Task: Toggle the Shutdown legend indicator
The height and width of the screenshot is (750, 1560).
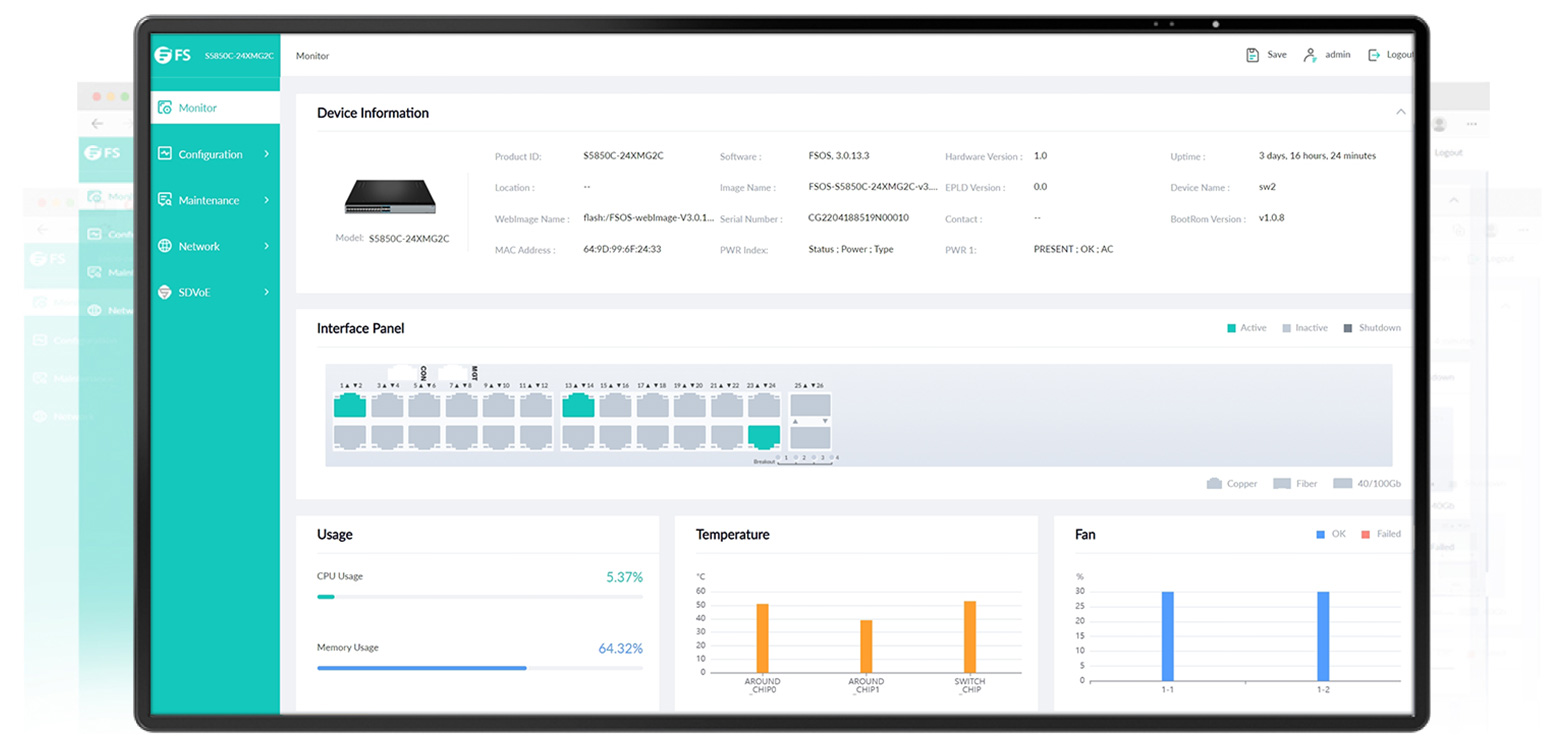Action: tap(1348, 328)
